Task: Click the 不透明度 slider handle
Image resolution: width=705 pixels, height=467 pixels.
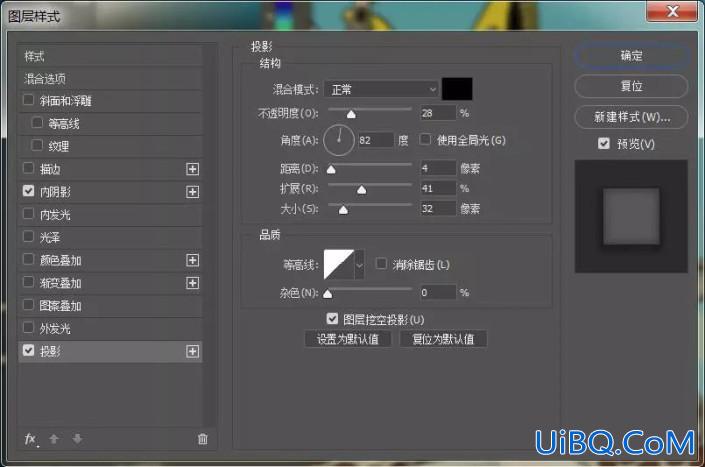Action: point(351,114)
